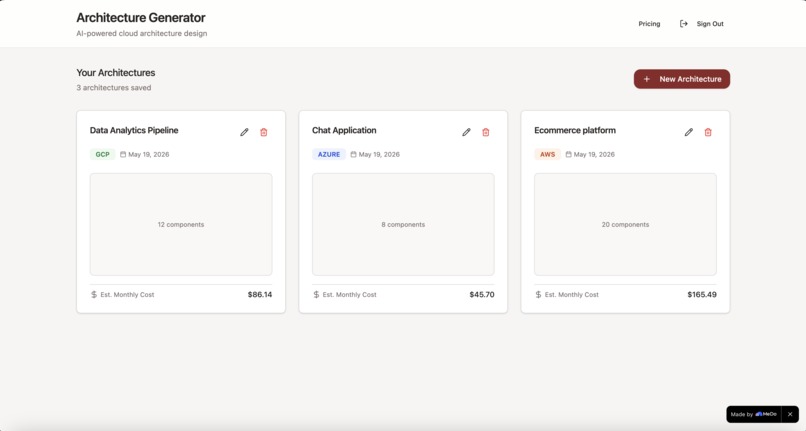Screen dimensions: 806x431
Task: Click the Sign Out link
Action: [x=710, y=24]
